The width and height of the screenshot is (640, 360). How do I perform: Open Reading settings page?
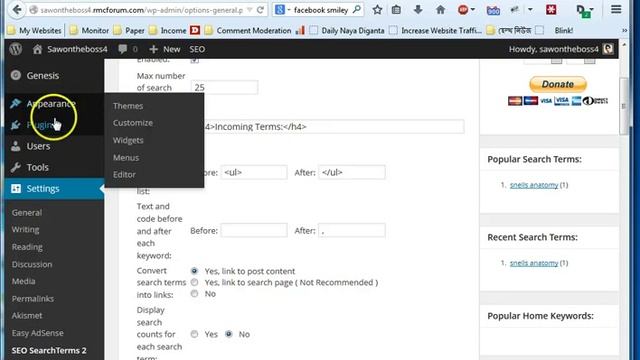coord(27,247)
